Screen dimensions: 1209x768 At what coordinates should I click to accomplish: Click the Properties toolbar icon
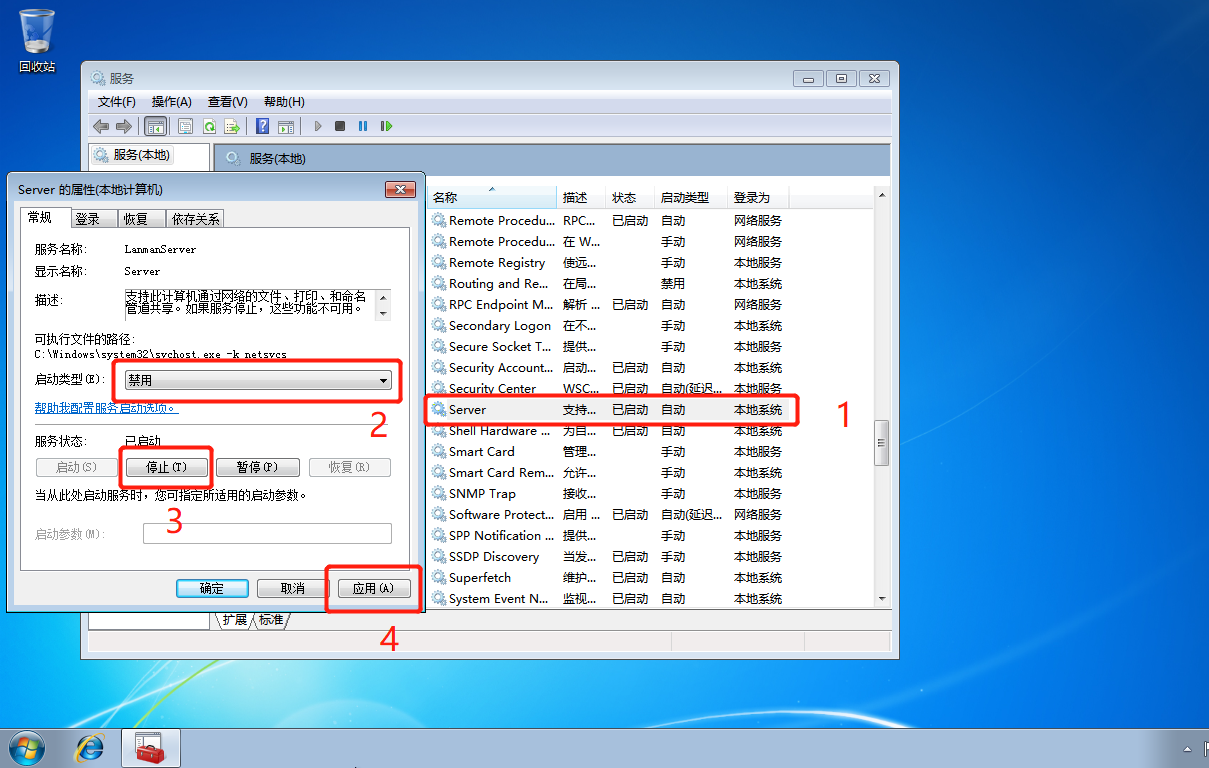click(185, 126)
